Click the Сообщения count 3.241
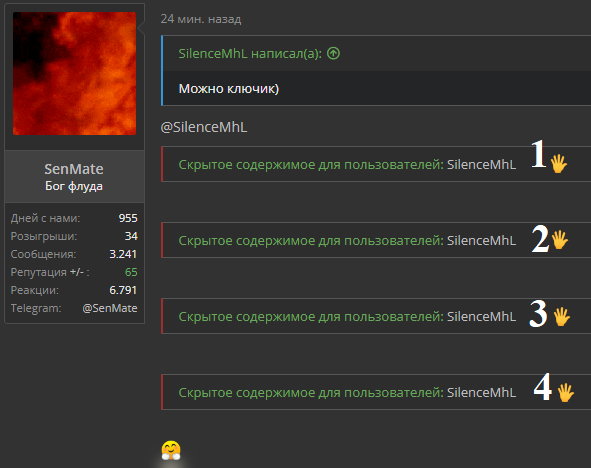The width and height of the screenshot is (591, 468). pos(123,254)
